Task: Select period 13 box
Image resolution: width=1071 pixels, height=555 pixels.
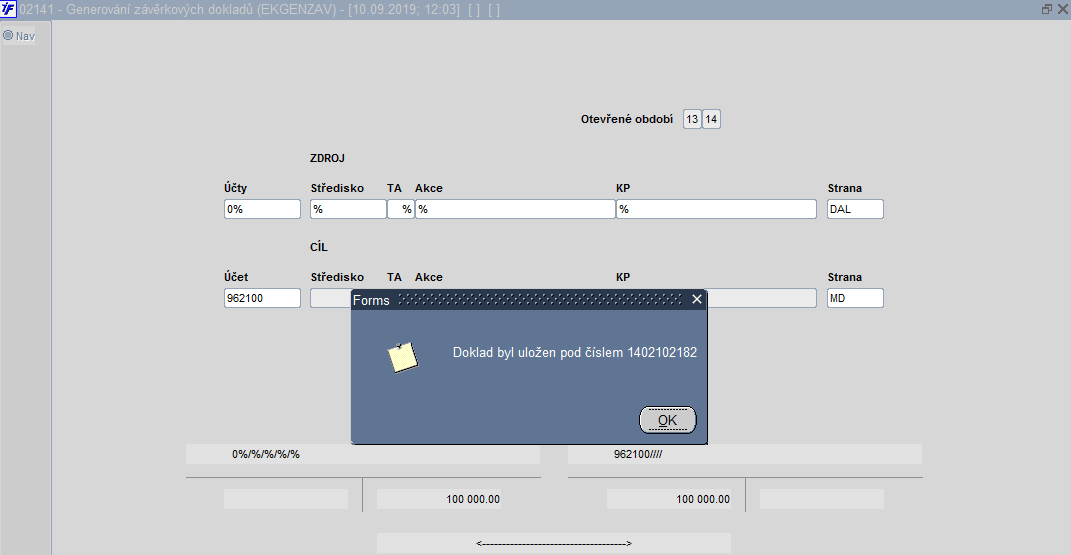Action: [x=692, y=119]
